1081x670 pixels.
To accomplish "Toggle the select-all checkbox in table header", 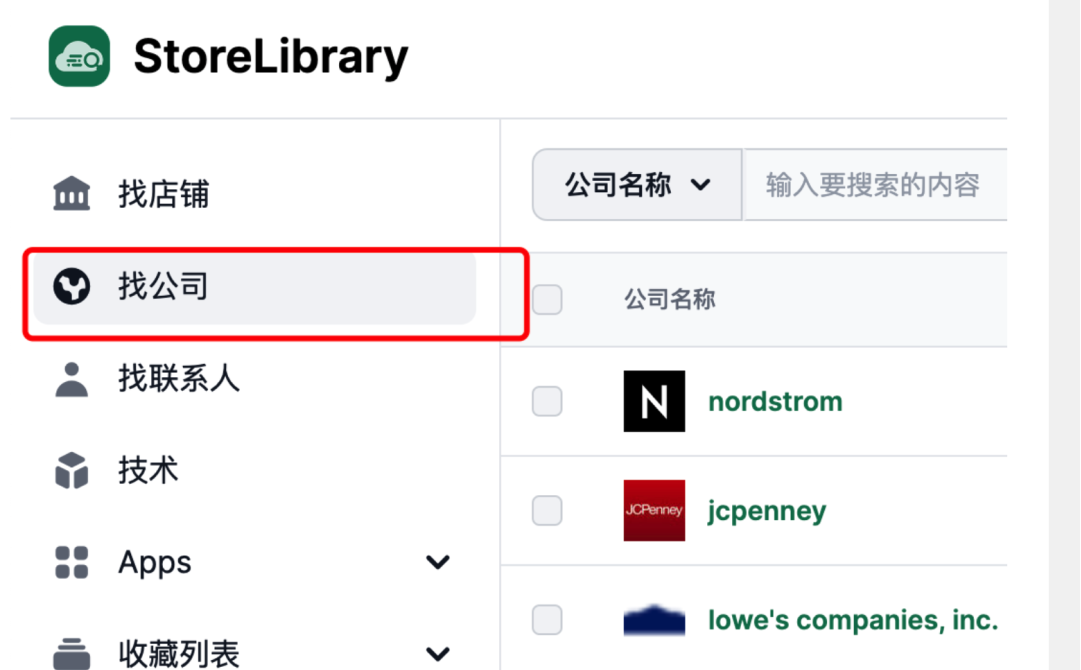I will (x=547, y=300).
